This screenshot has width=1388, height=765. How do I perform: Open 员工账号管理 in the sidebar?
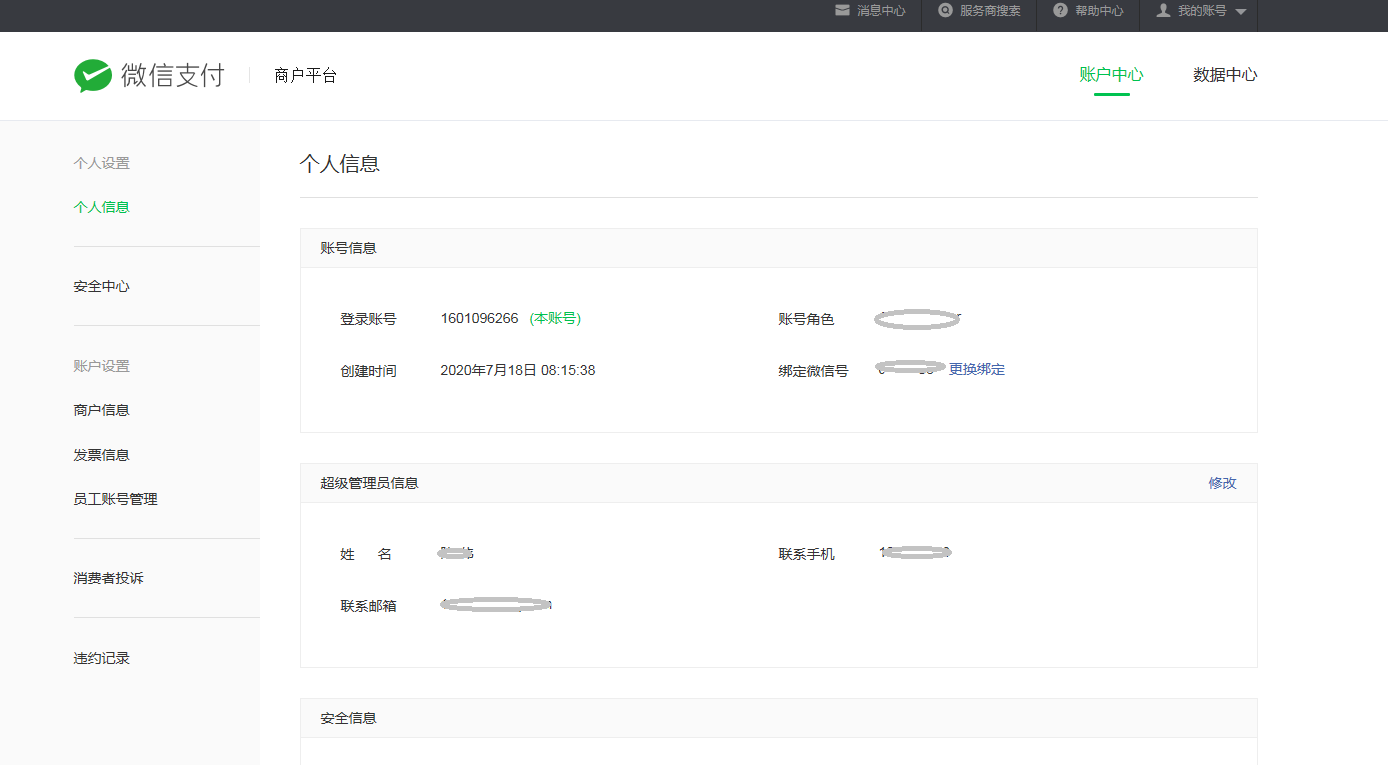pyautogui.click(x=116, y=499)
